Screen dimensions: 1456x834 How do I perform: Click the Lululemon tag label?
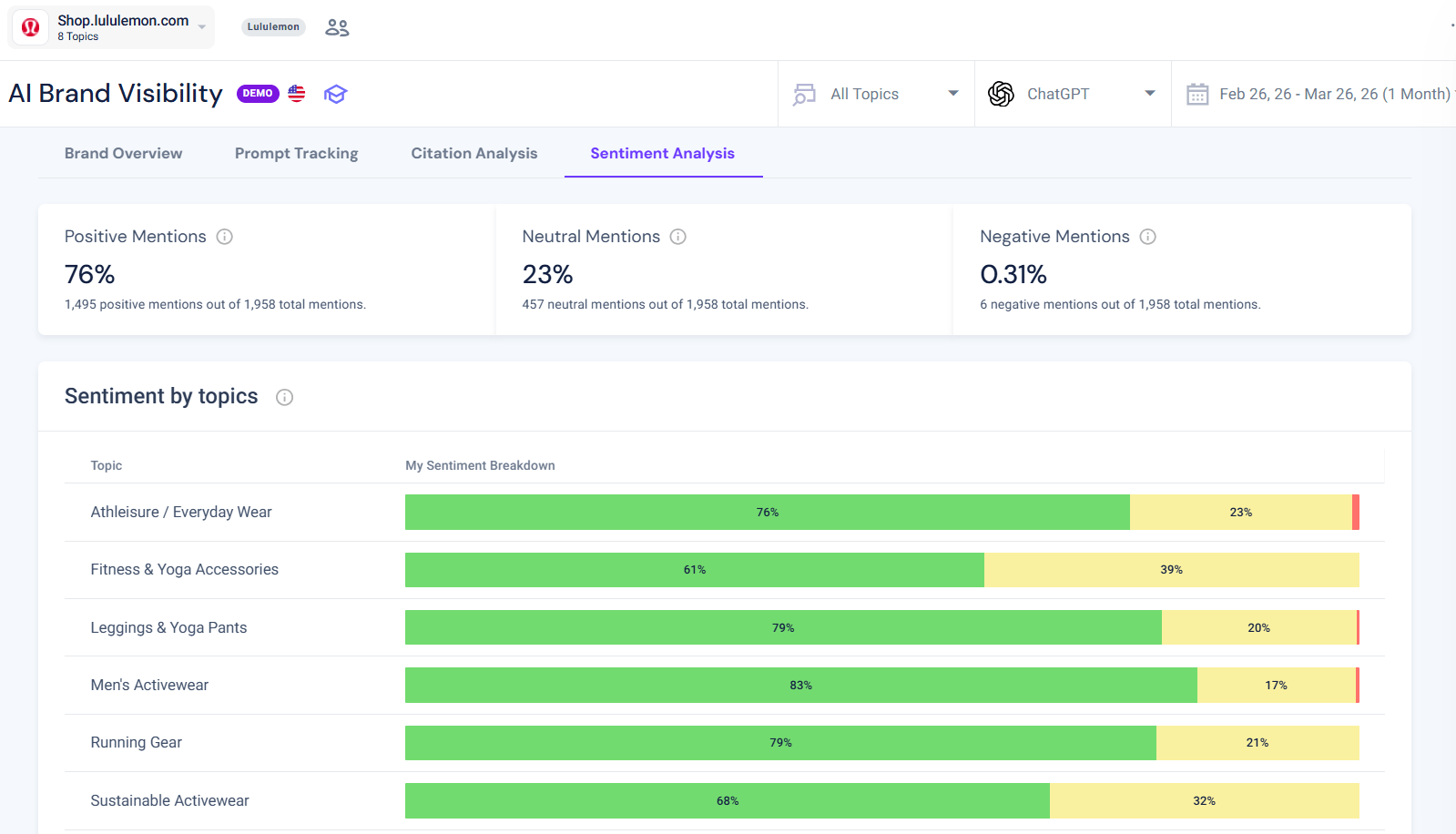273,27
